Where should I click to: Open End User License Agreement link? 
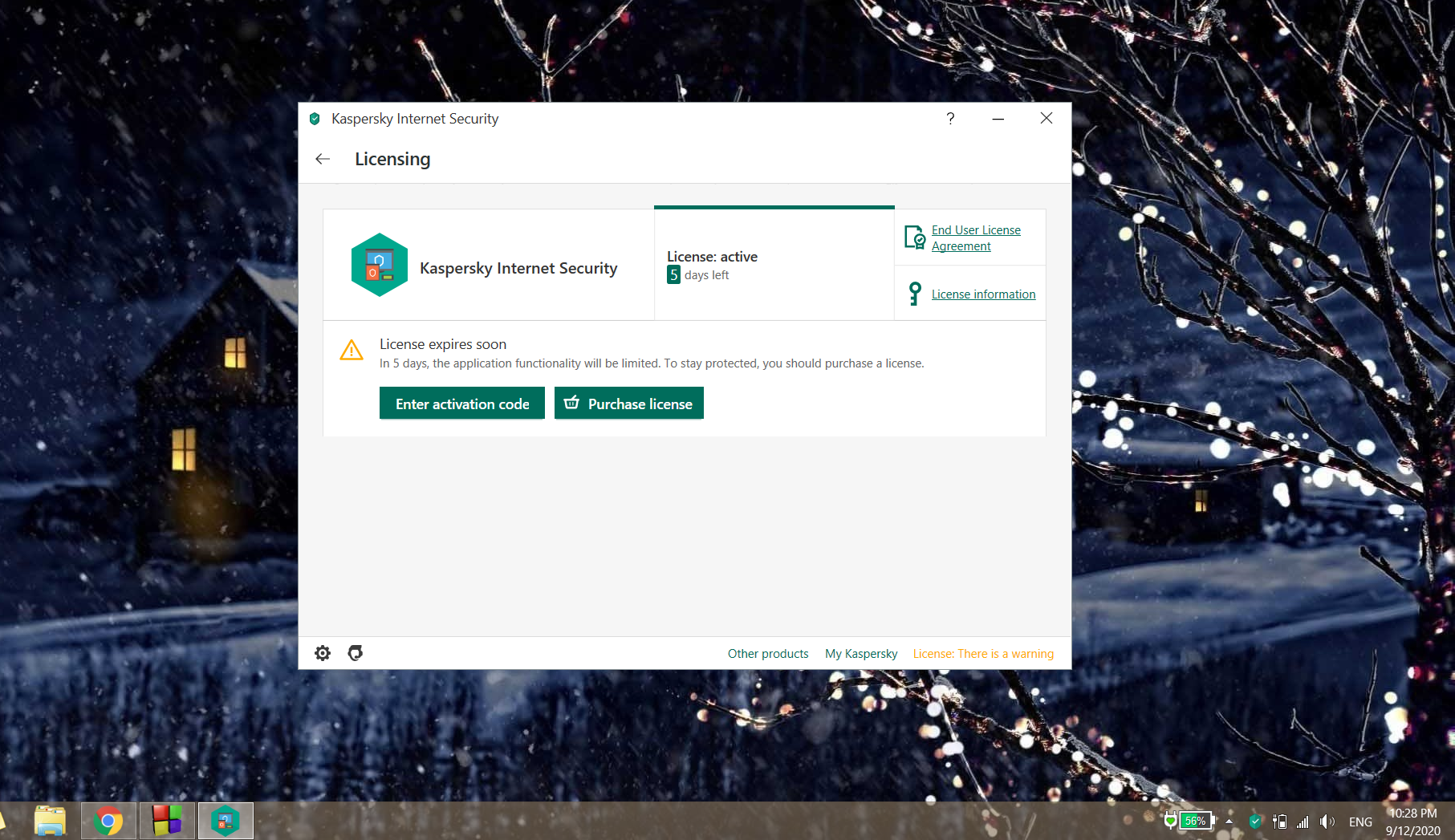pyautogui.click(x=976, y=237)
